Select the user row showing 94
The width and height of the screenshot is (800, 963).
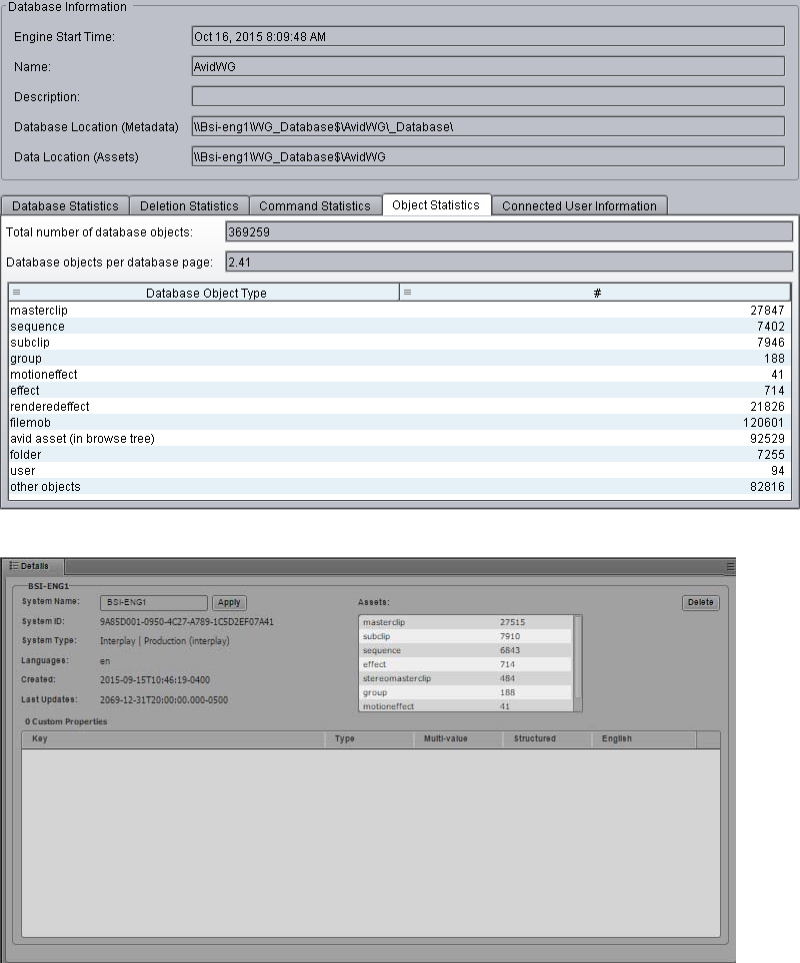[400, 470]
